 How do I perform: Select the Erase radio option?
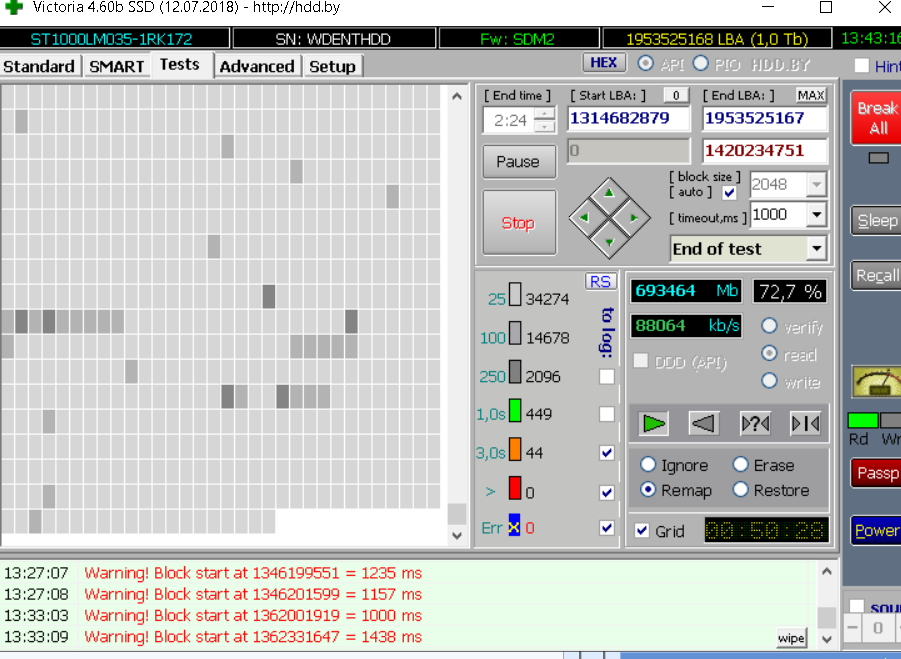[x=741, y=464]
